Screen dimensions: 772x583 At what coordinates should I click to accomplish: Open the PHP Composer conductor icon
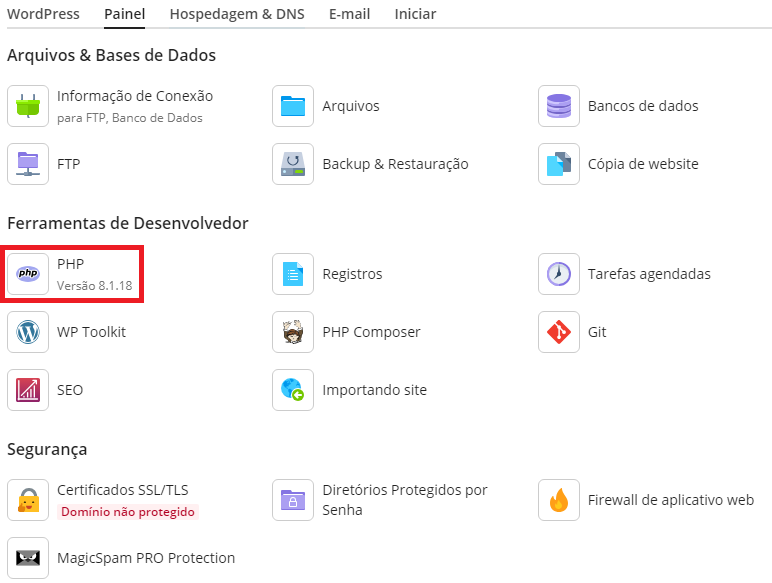click(293, 332)
